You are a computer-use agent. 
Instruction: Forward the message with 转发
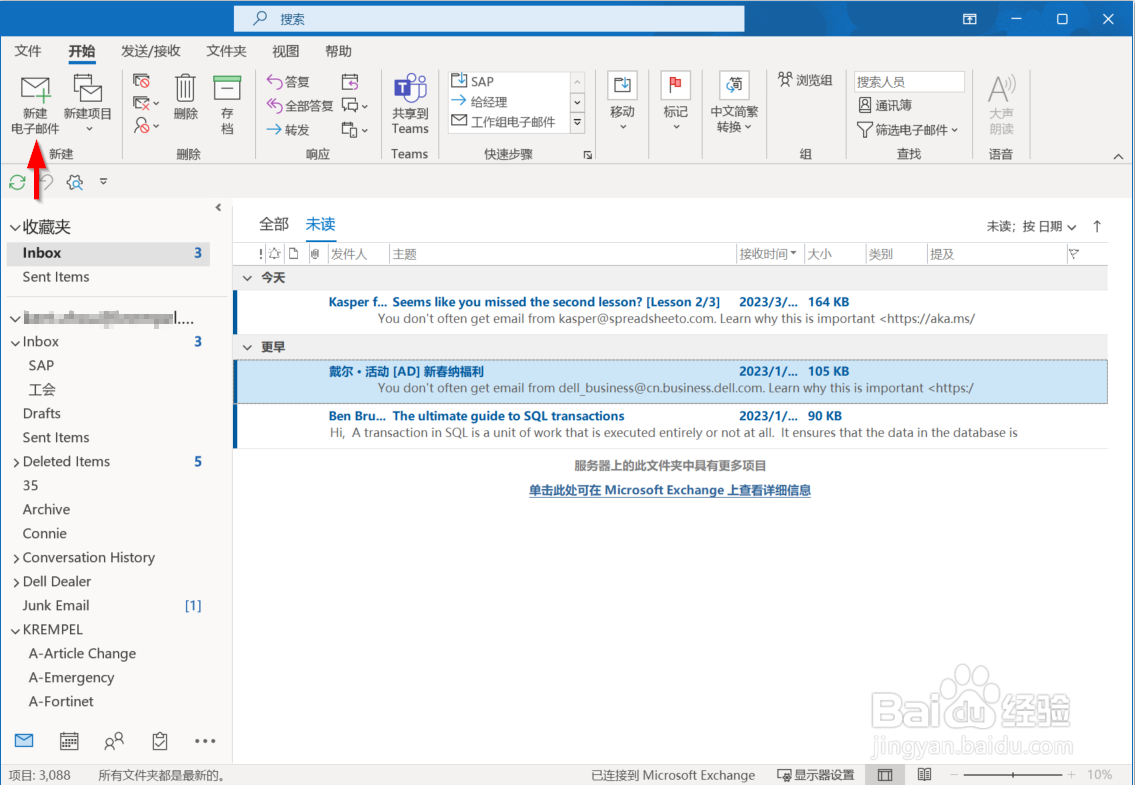(288, 130)
